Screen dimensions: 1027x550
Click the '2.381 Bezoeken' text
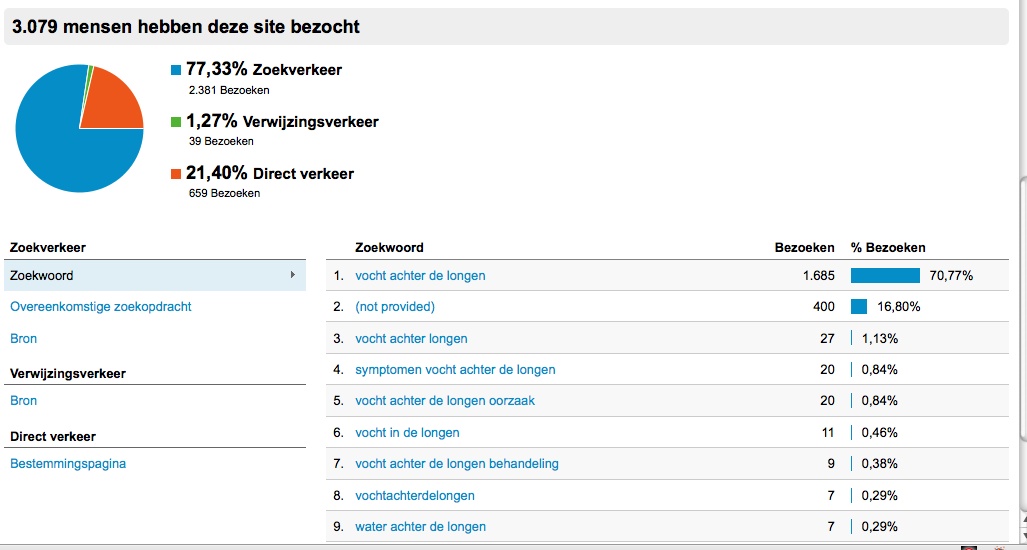[229, 90]
